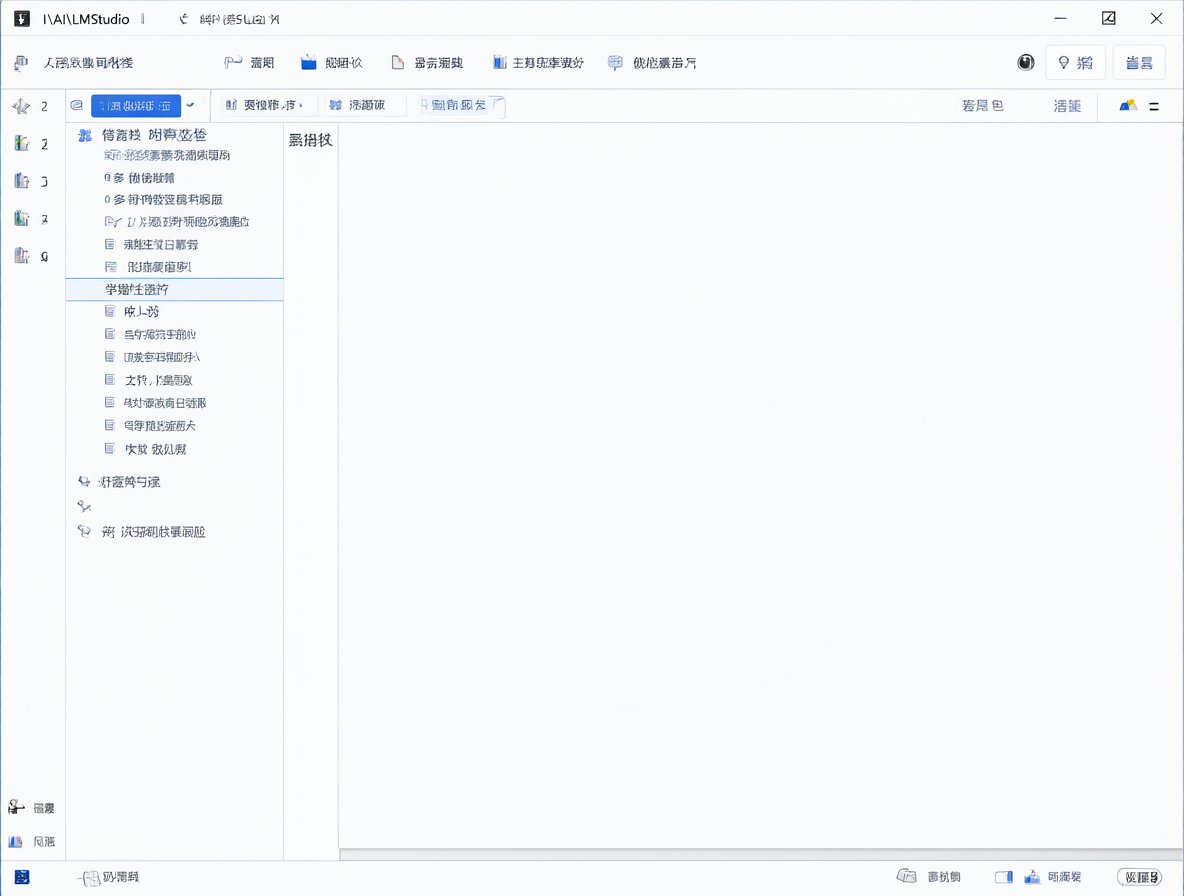Open the two-line menu icon at toolbar right

(x=1154, y=106)
